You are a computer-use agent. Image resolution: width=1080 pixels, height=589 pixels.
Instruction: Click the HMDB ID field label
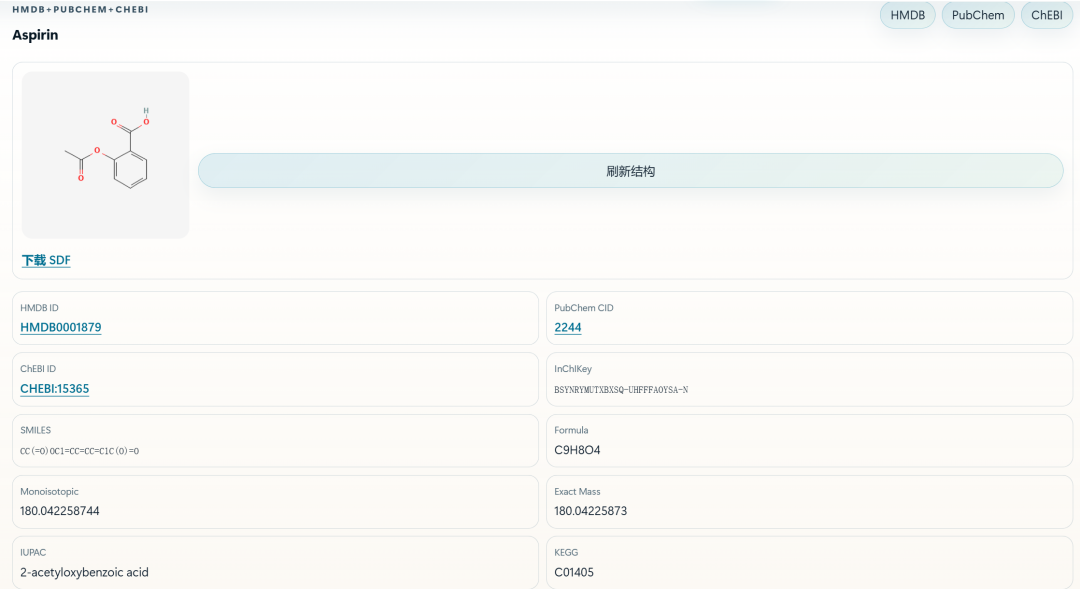39,308
